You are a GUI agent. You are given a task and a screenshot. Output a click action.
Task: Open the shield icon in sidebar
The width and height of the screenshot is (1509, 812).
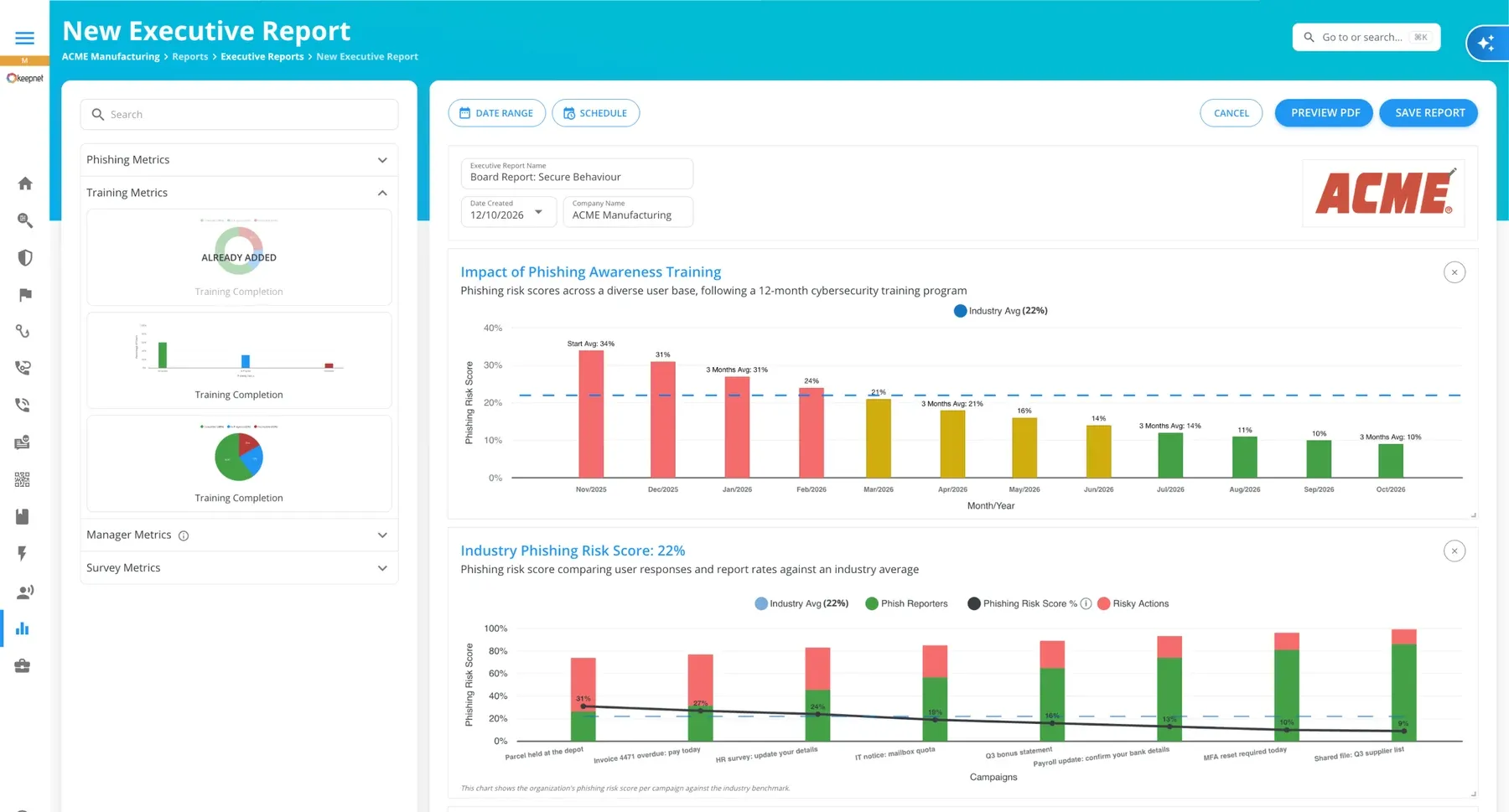[x=25, y=257]
